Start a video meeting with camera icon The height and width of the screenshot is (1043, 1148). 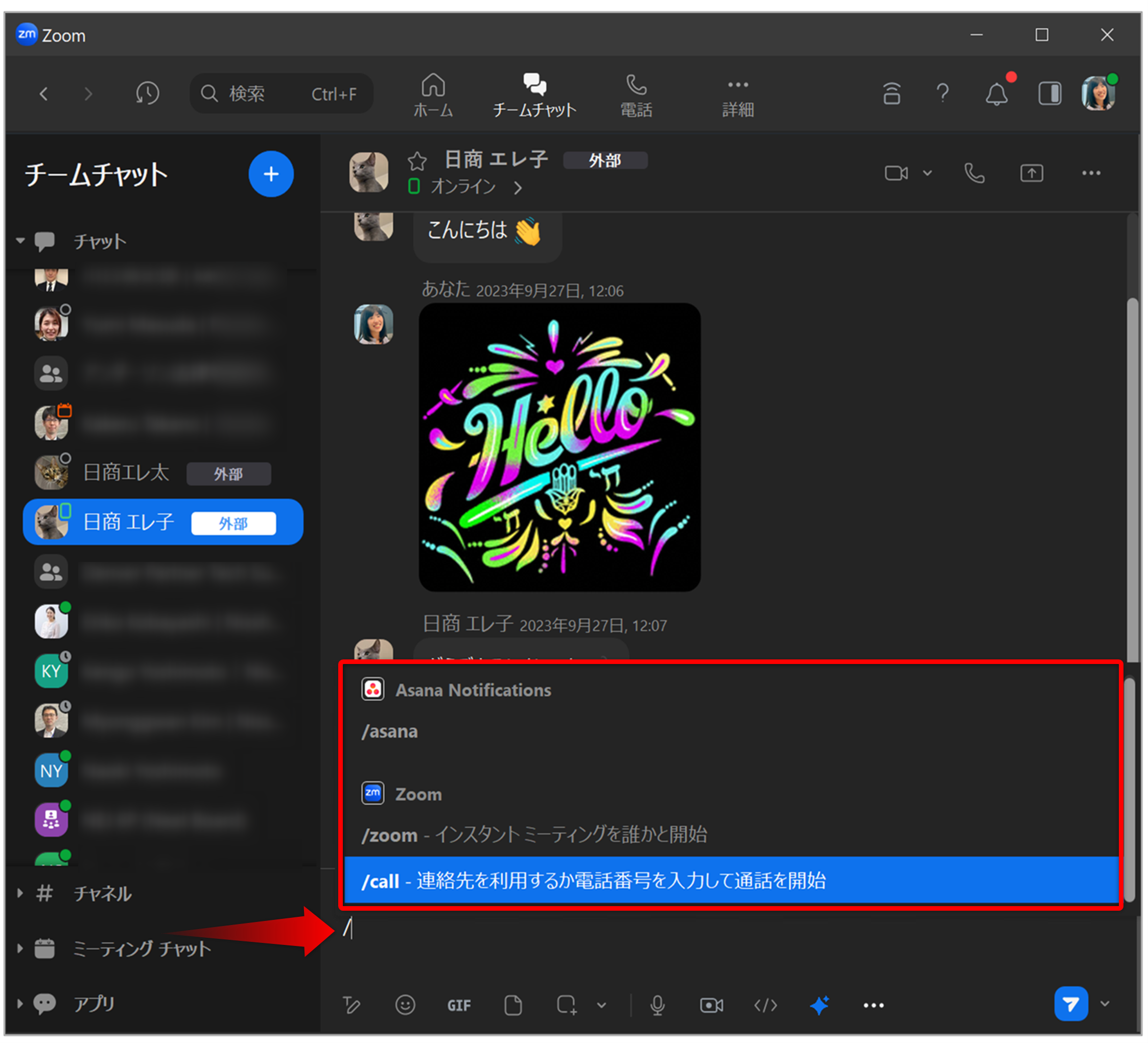click(x=896, y=173)
